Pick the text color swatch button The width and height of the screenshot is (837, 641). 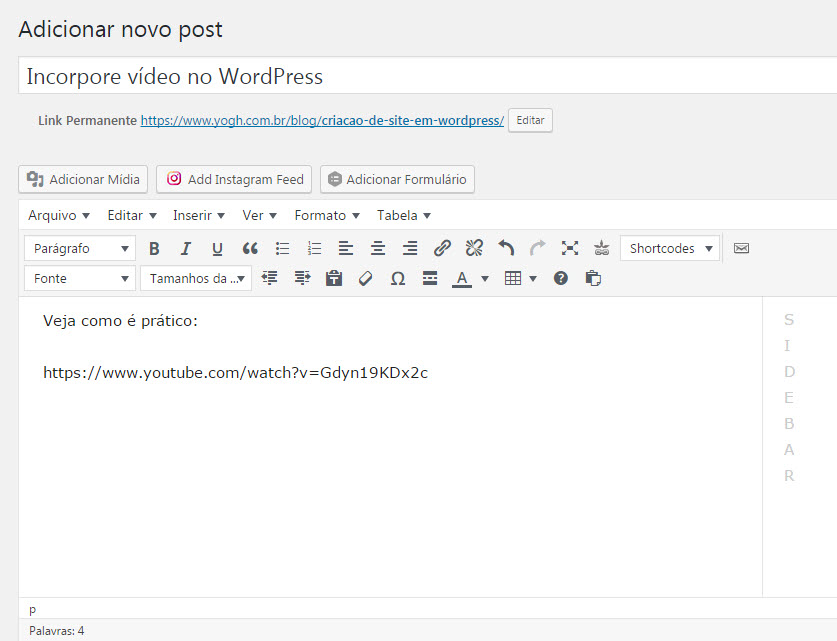click(461, 278)
